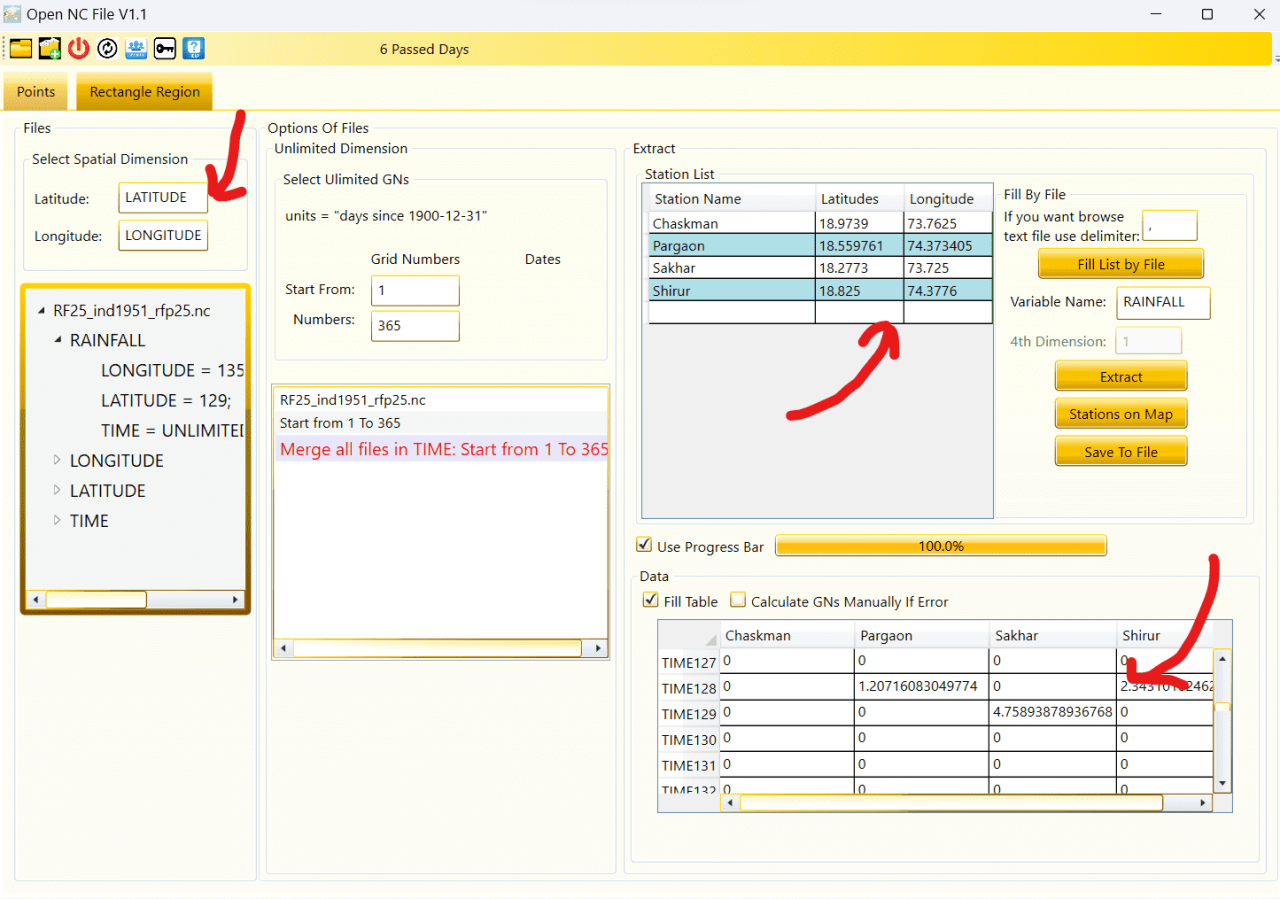Click the 100.0% progress bar

[941, 546]
